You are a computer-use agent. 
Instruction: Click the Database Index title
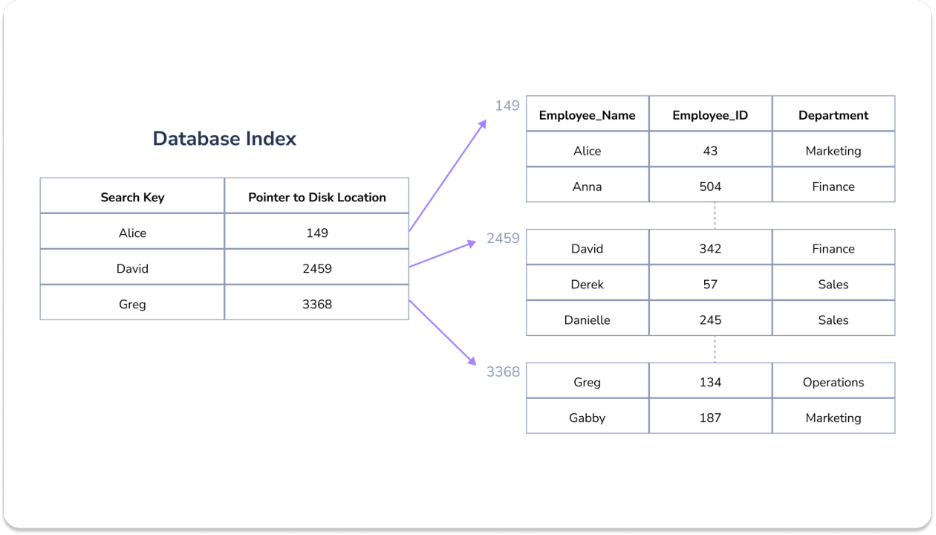224,139
